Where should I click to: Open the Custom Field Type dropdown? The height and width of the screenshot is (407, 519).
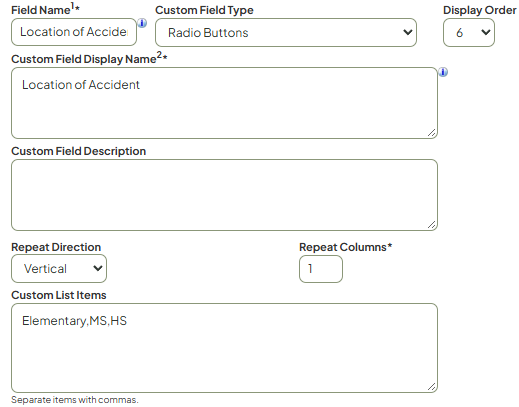286,32
